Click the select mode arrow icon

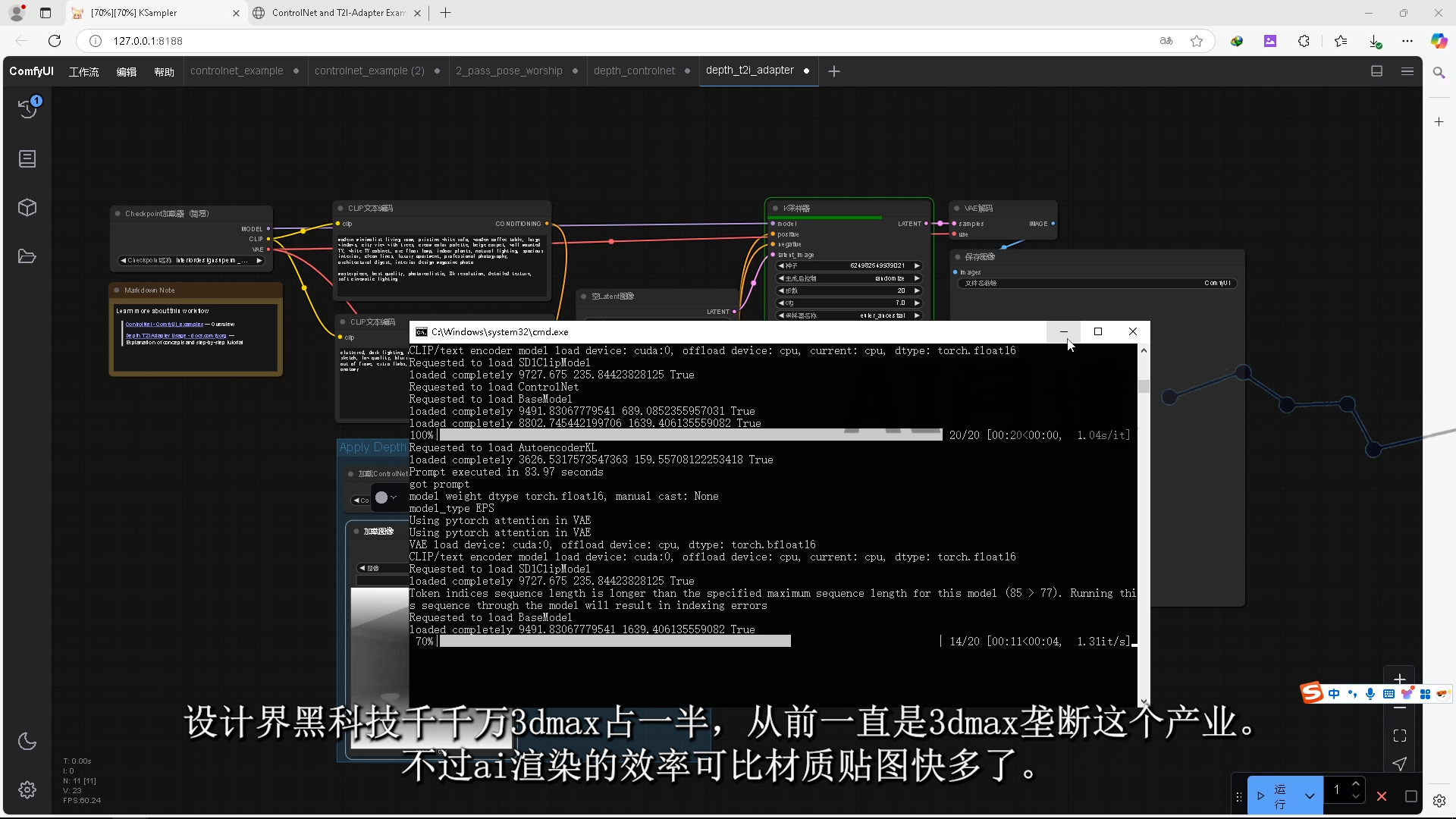coord(1400,764)
